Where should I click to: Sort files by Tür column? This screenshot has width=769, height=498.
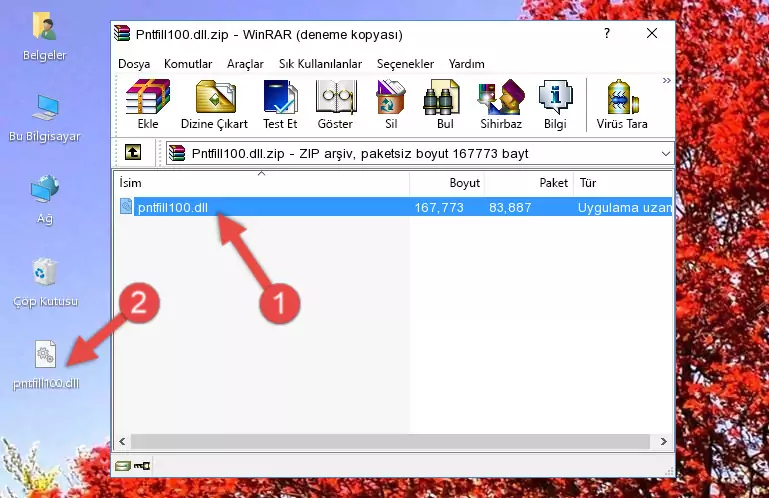click(x=623, y=183)
